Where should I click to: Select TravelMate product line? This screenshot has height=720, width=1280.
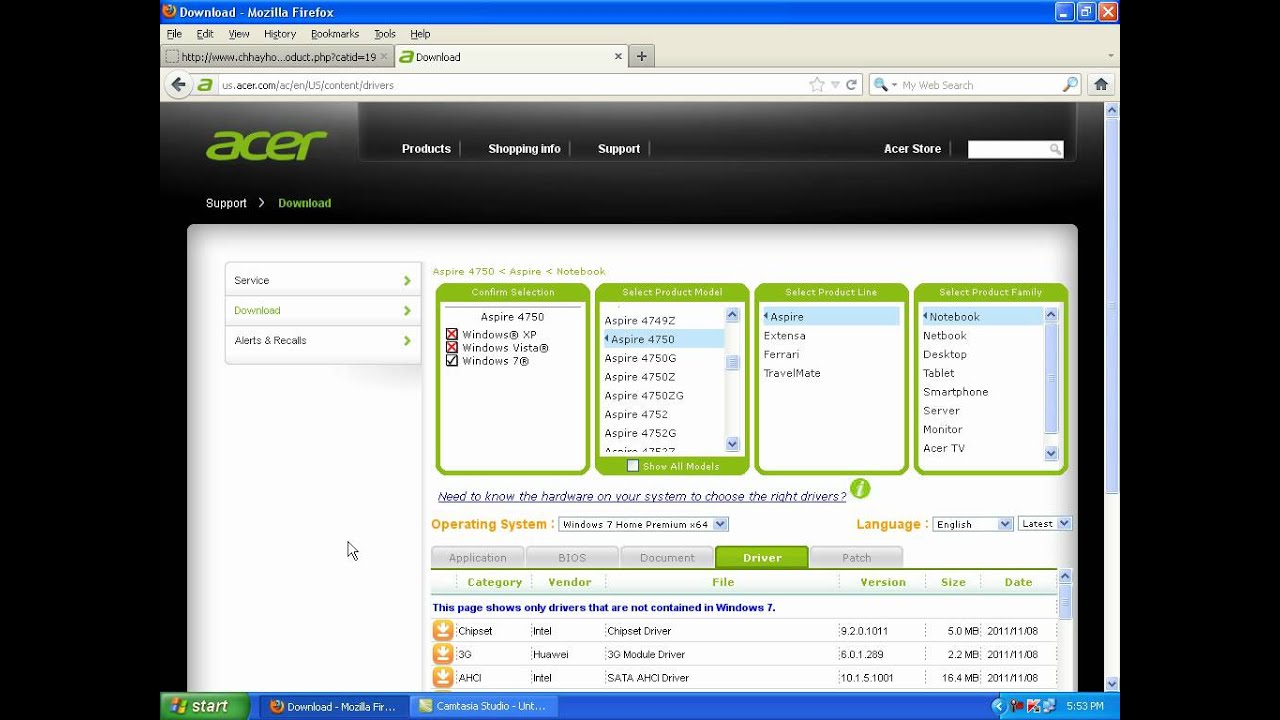pyautogui.click(x=792, y=373)
